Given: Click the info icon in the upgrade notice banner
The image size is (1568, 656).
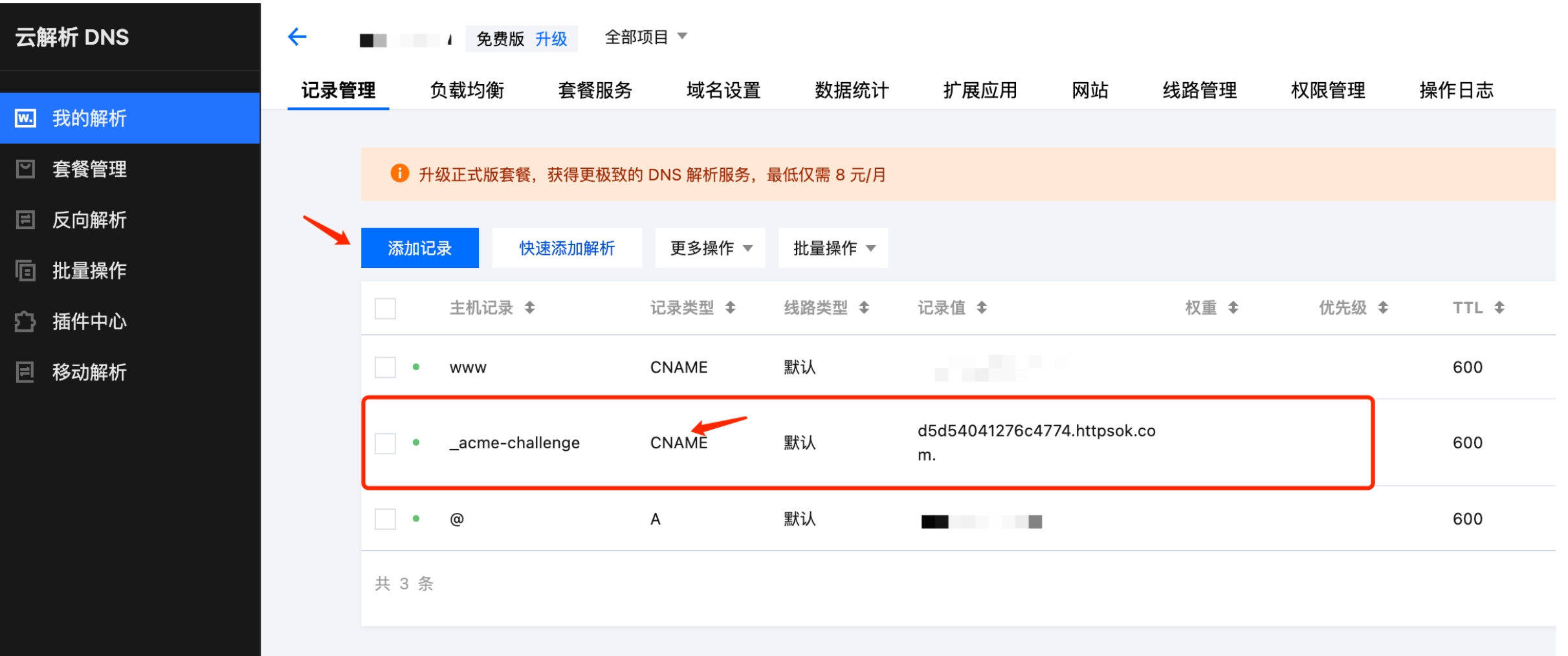Looking at the screenshot, I should coord(401,173).
